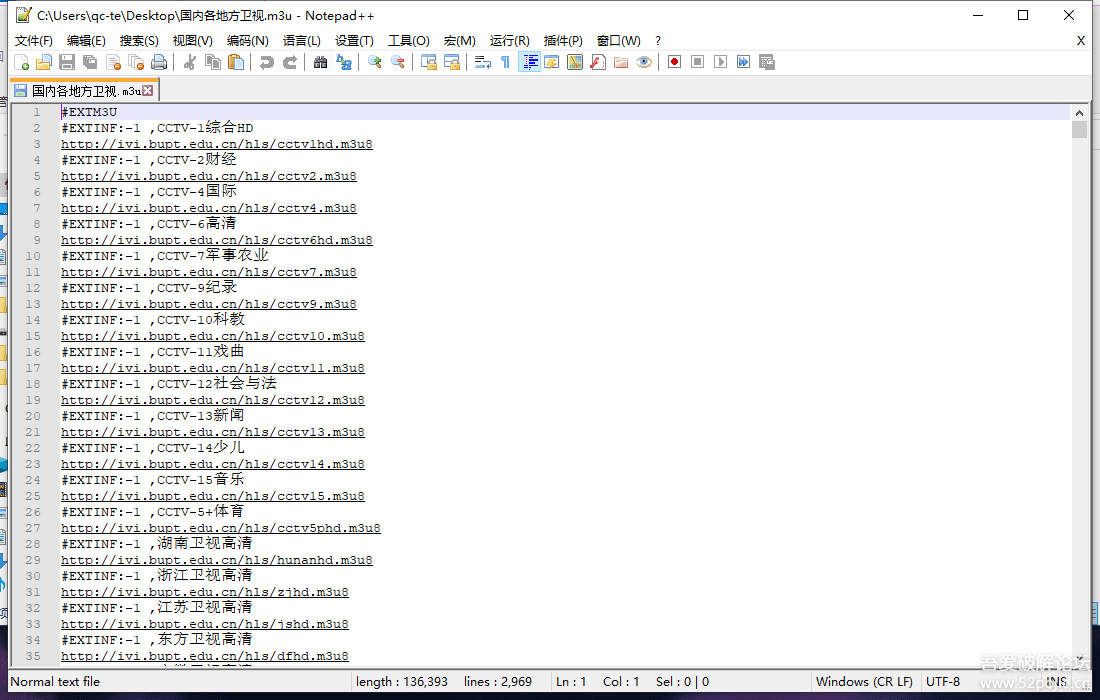Open the 文件(F) menu

pyautogui.click(x=34, y=41)
